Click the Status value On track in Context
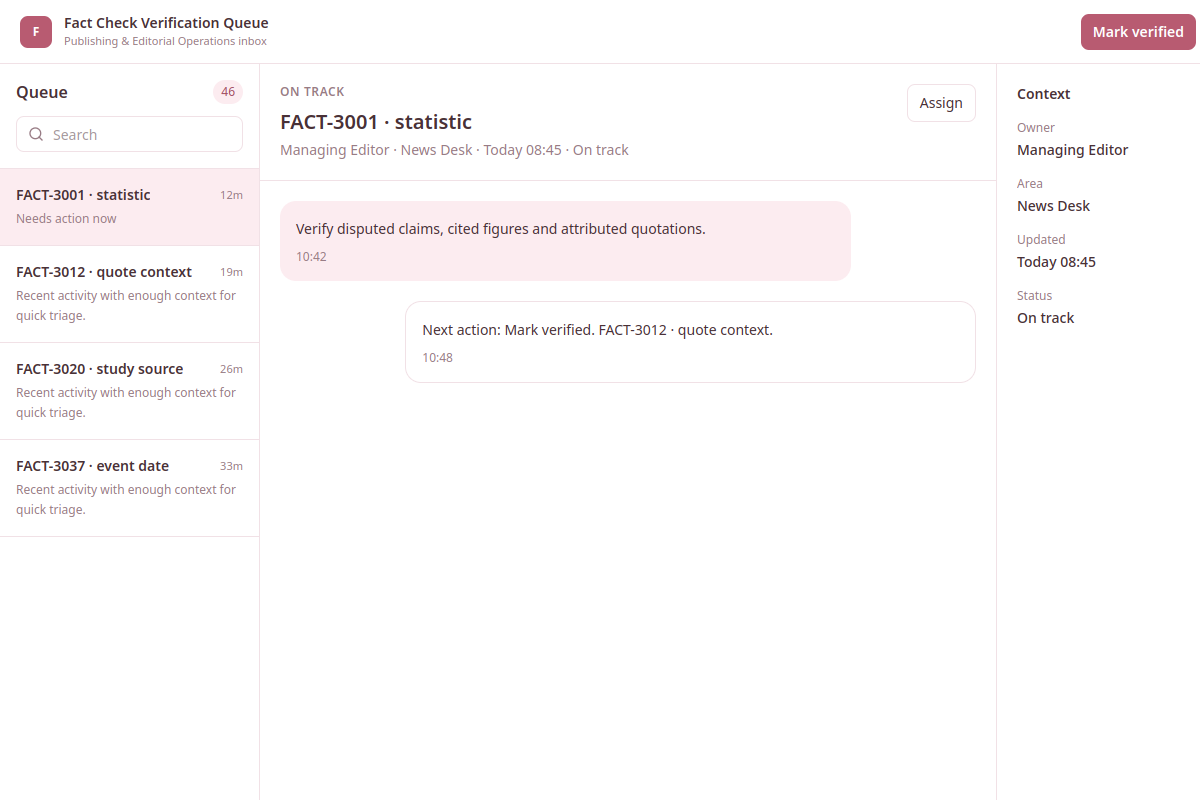 (1045, 318)
